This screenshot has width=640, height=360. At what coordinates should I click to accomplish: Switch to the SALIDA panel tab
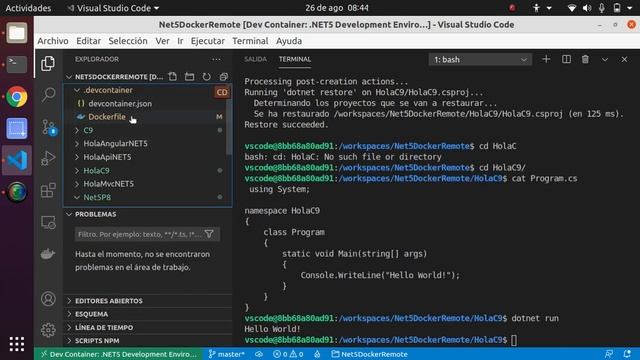point(255,59)
